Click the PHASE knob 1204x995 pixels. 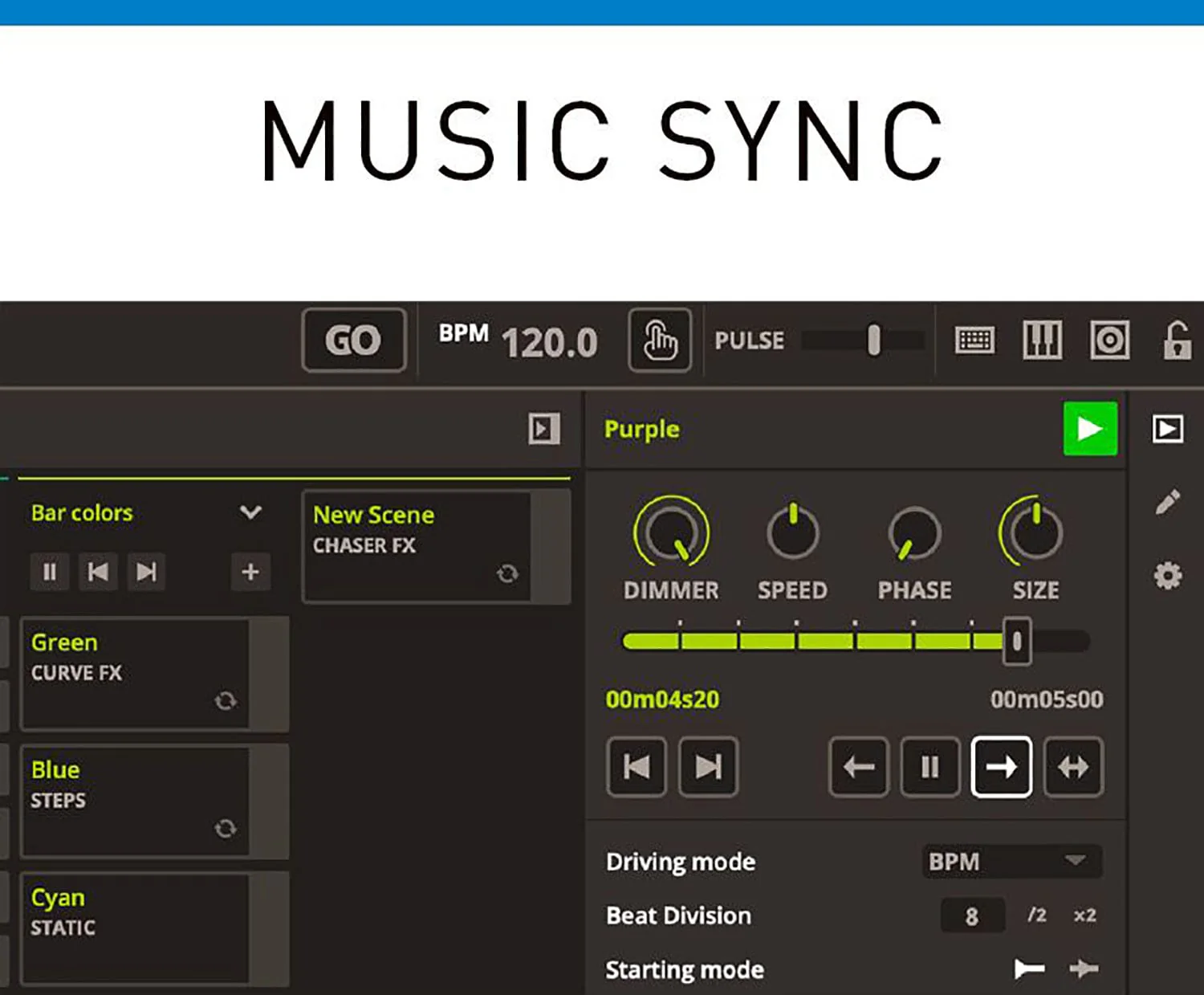tap(914, 533)
